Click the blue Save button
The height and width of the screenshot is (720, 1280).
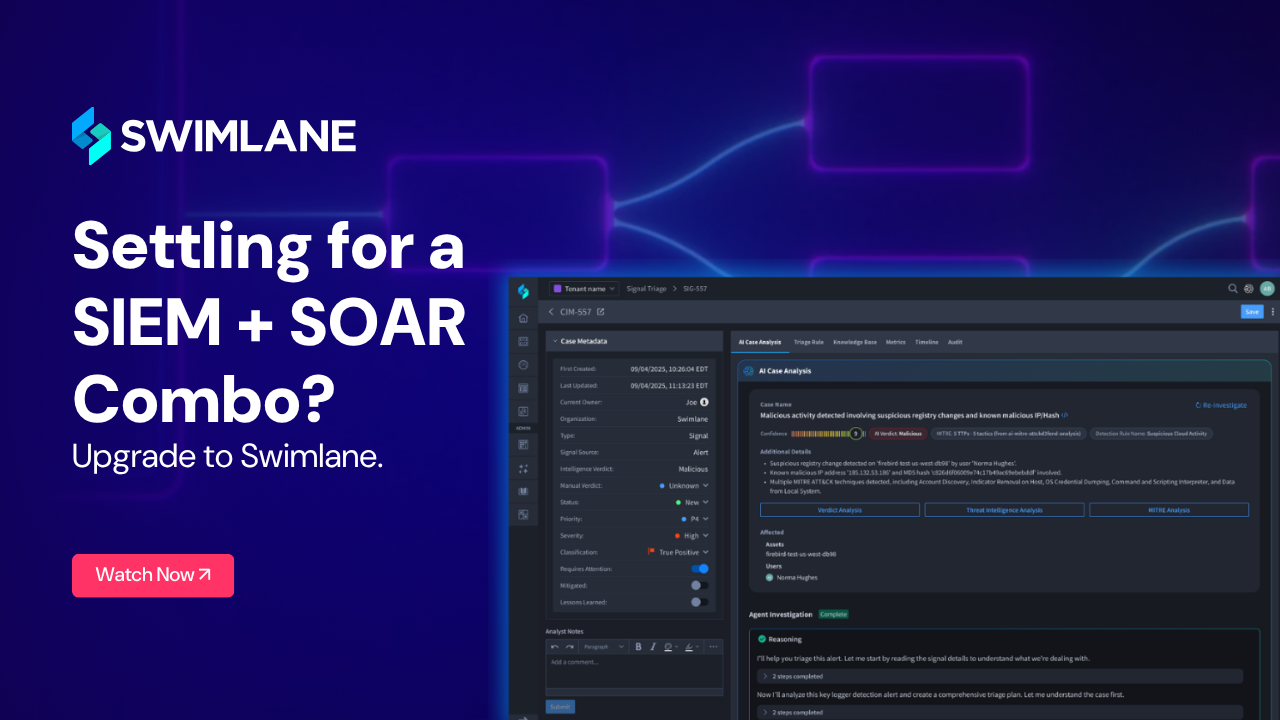tap(1252, 312)
